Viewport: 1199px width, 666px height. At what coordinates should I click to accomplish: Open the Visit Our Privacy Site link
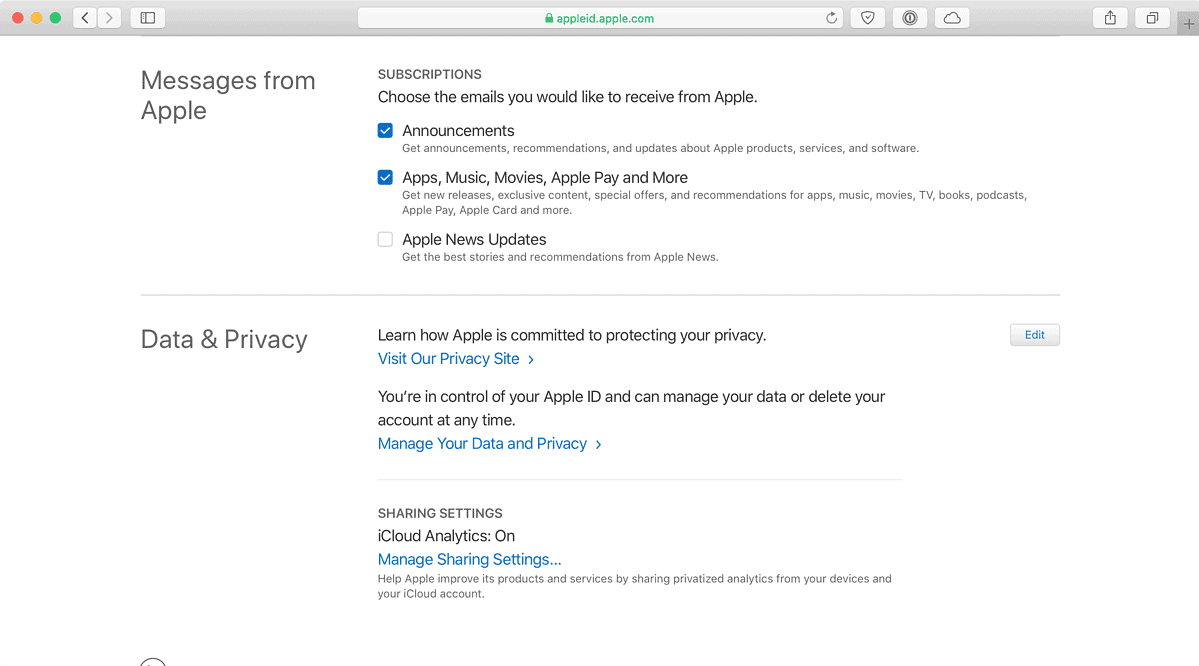click(x=456, y=359)
